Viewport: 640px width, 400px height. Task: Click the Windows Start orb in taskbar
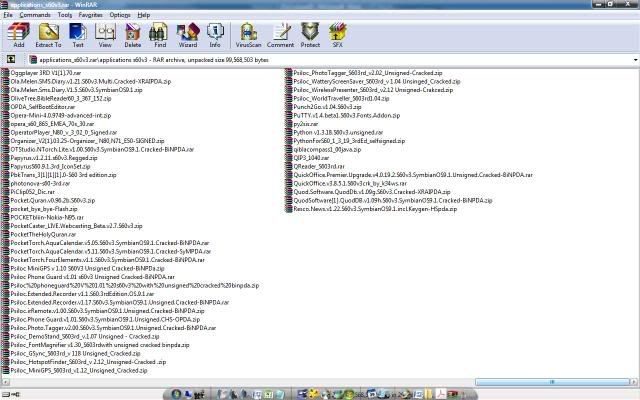[x=176, y=394]
